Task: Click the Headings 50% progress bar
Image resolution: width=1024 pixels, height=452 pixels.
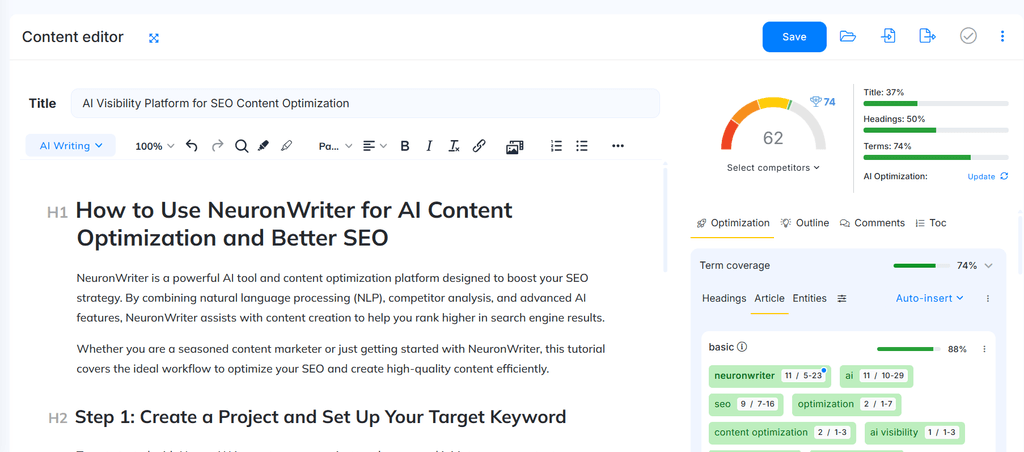Action: coord(936,130)
